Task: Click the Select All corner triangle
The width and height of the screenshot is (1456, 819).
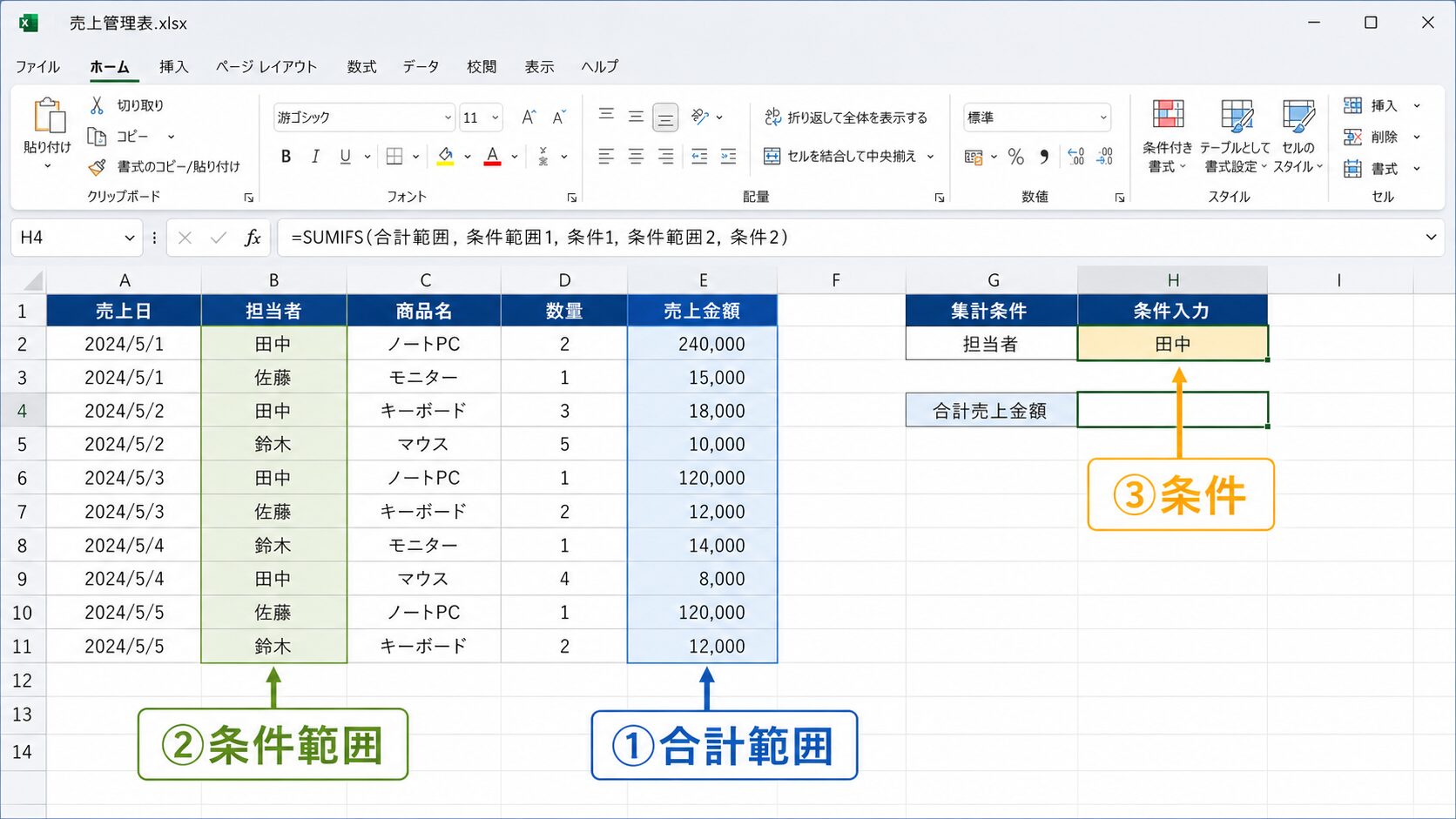Action: click(33, 280)
